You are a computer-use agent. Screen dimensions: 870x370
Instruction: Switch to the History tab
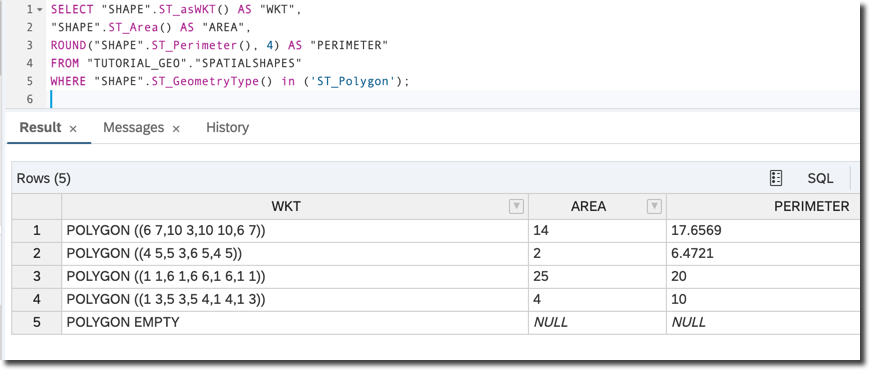click(227, 128)
